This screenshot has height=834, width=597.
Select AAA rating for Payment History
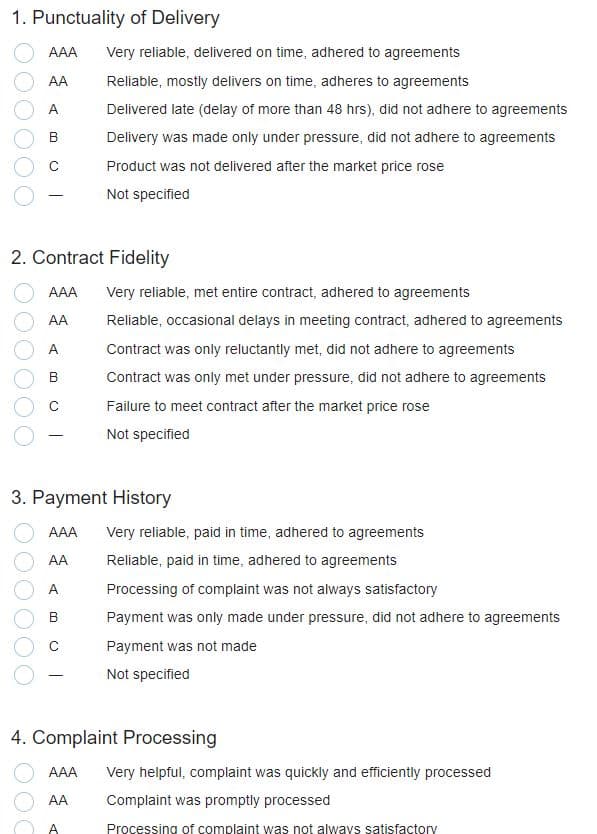click(x=24, y=532)
